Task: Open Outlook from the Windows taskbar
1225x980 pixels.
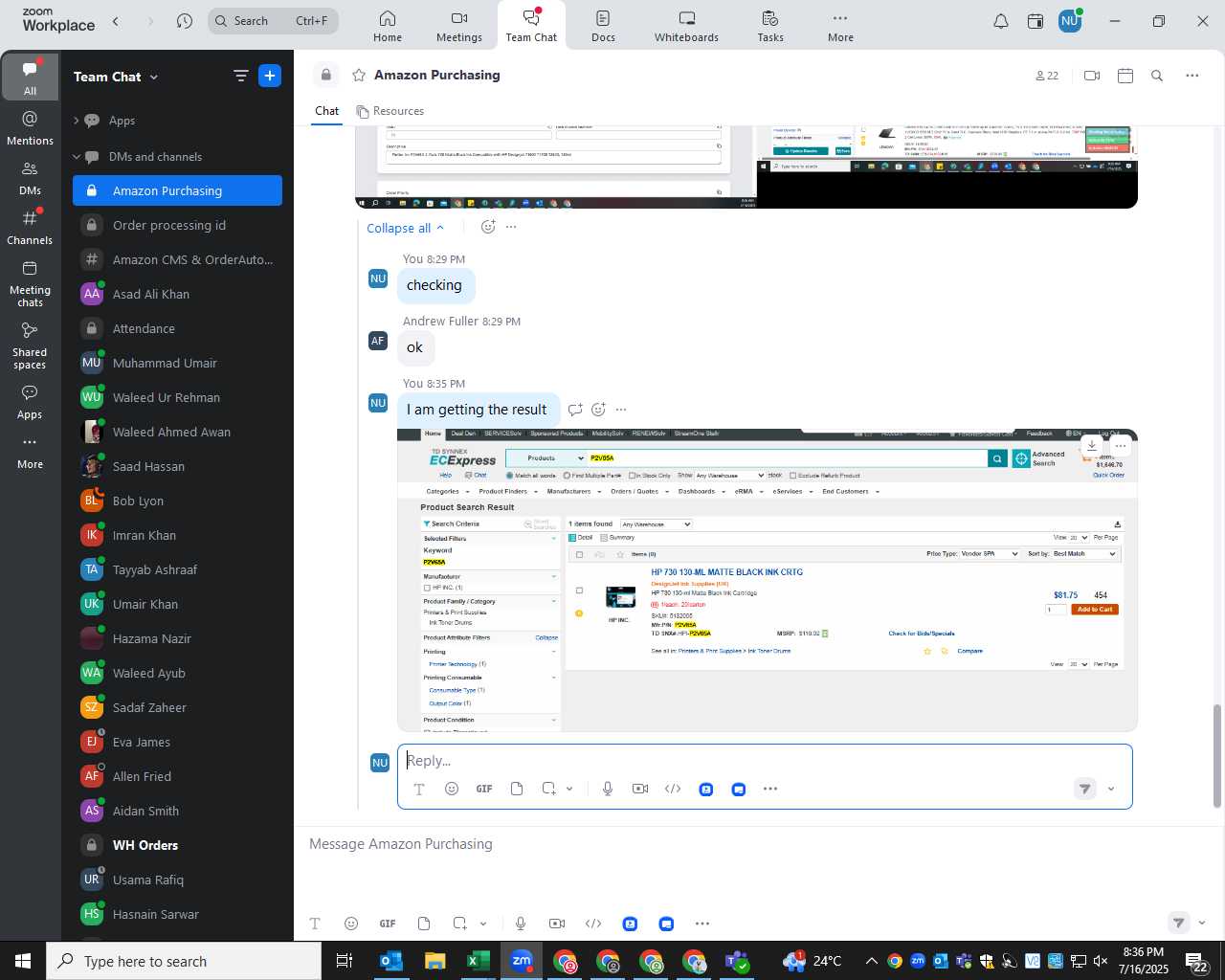Action: pos(391,961)
